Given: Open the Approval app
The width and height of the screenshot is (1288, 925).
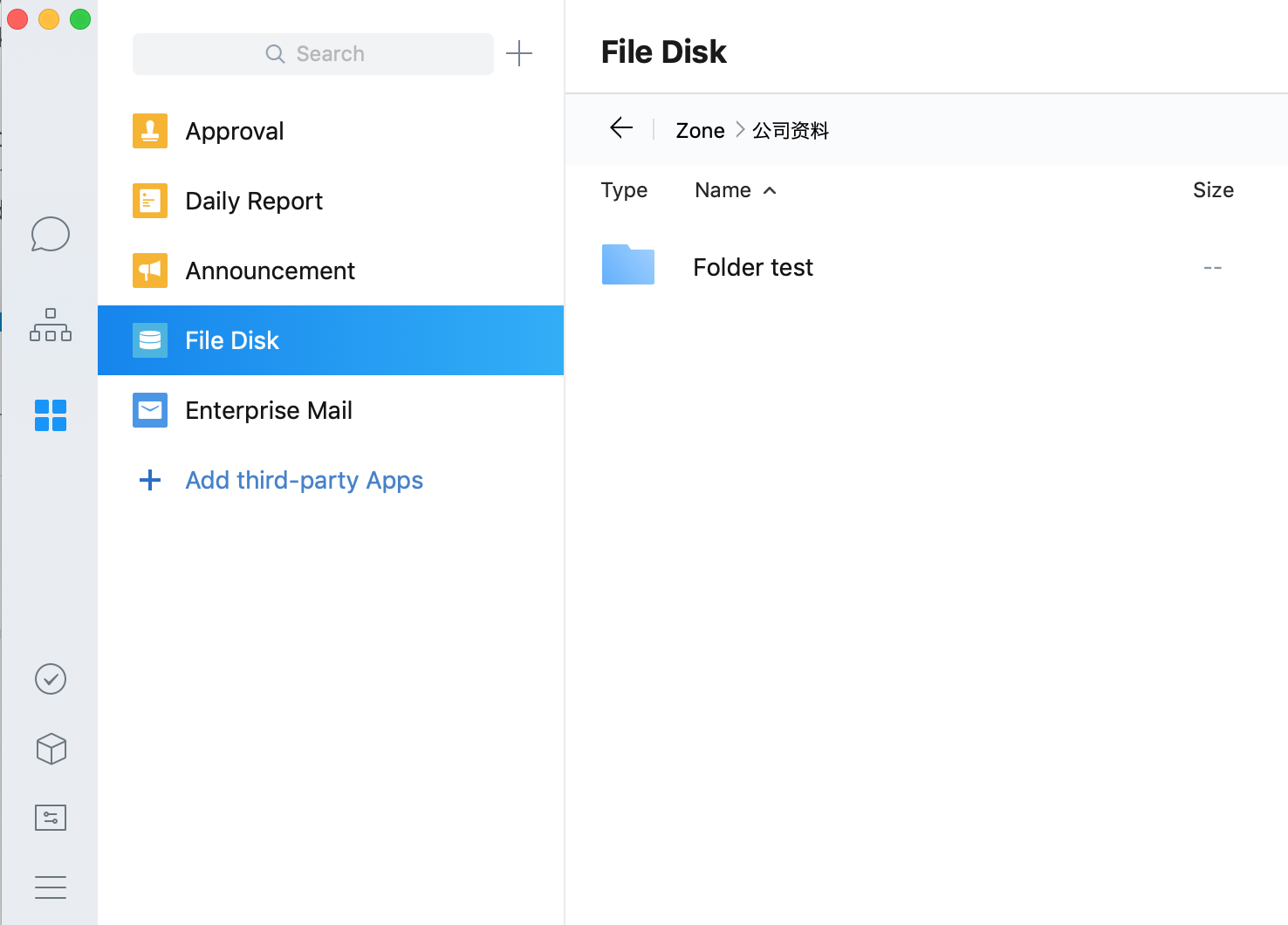Looking at the screenshot, I should click(x=234, y=131).
